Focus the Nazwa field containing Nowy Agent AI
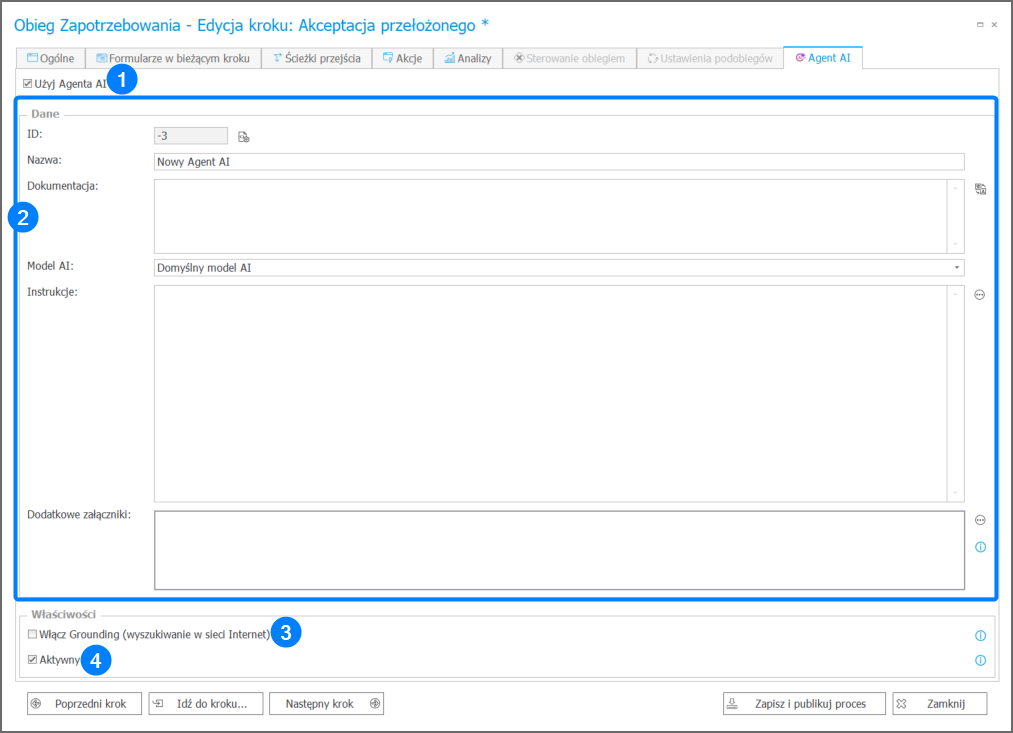 pyautogui.click(x=559, y=161)
